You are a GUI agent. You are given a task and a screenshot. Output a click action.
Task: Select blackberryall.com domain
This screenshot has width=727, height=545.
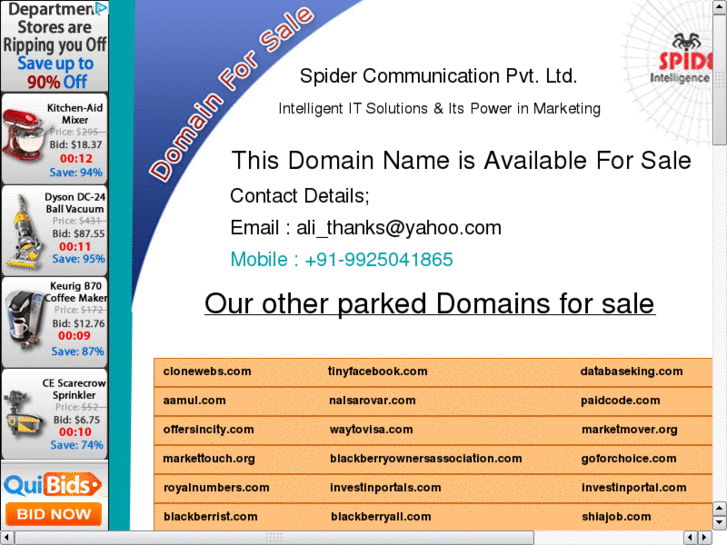coord(381,517)
